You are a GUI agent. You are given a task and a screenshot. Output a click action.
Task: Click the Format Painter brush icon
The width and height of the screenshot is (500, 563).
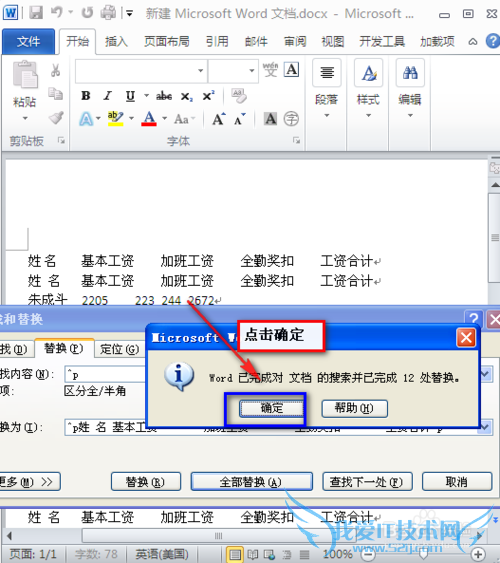tap(56, 117)
